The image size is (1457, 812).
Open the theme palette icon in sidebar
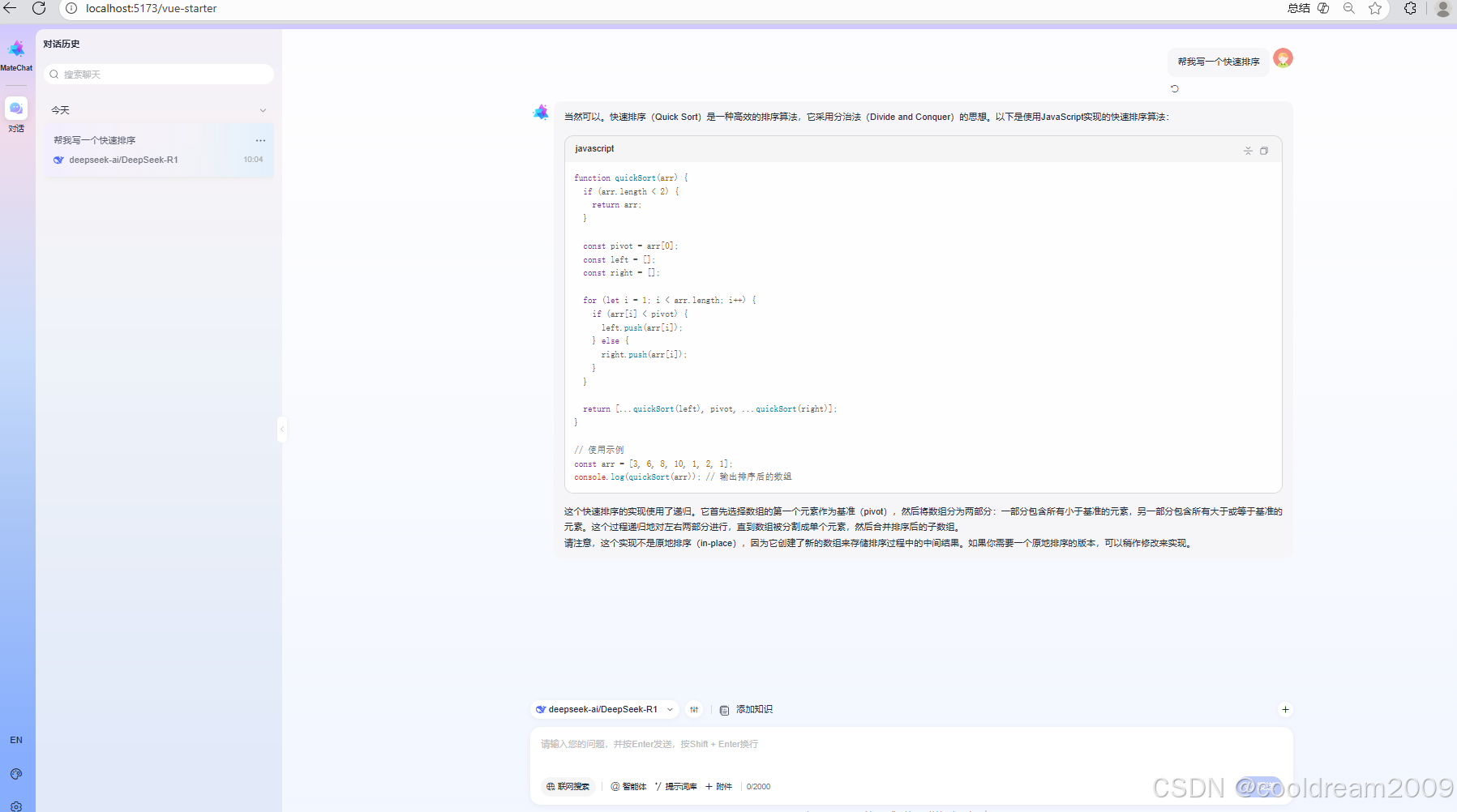(16, 774)
